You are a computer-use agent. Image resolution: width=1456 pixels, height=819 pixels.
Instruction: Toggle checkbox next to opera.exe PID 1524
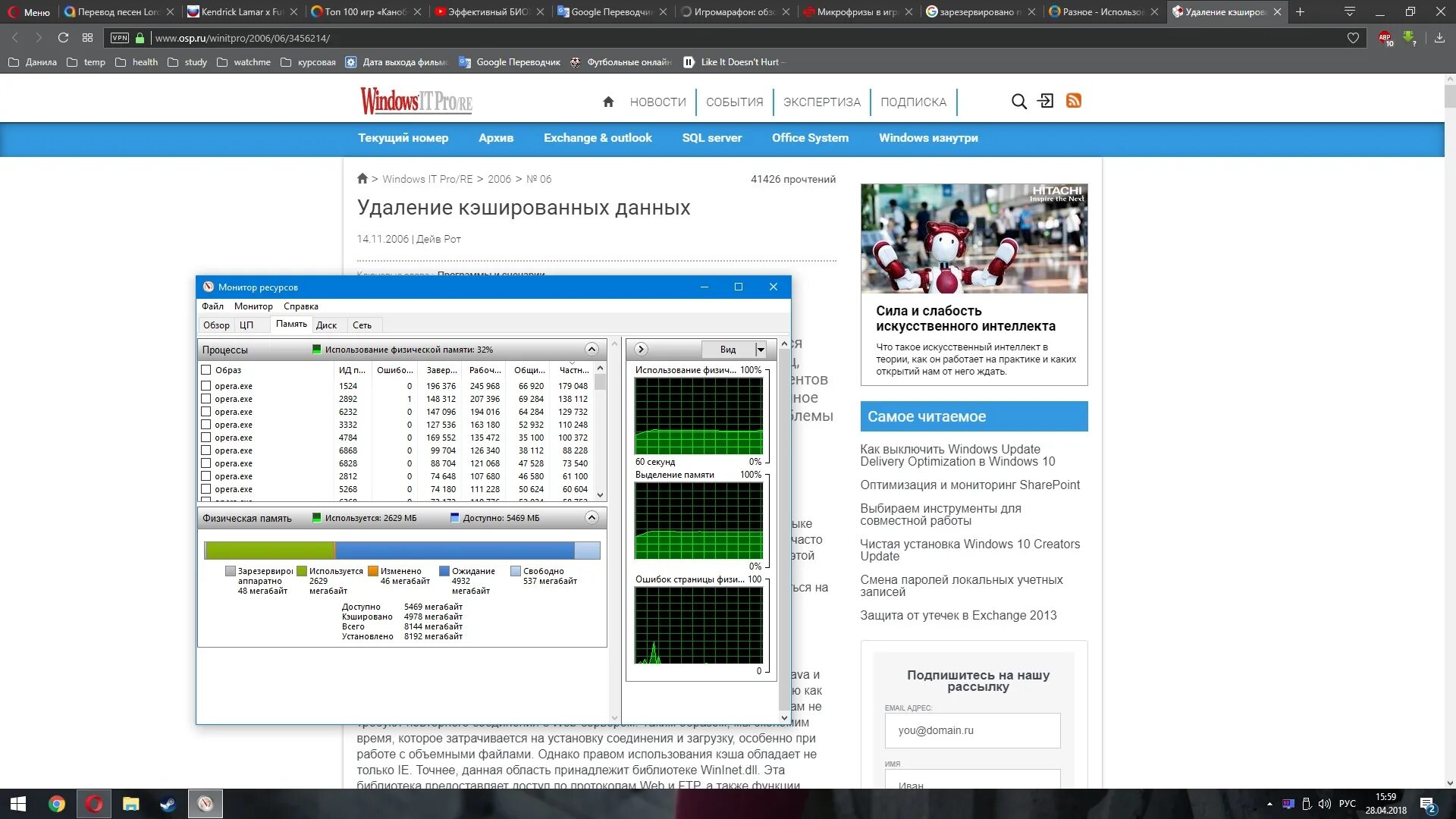pyautogui.click(x=206, y=385)
